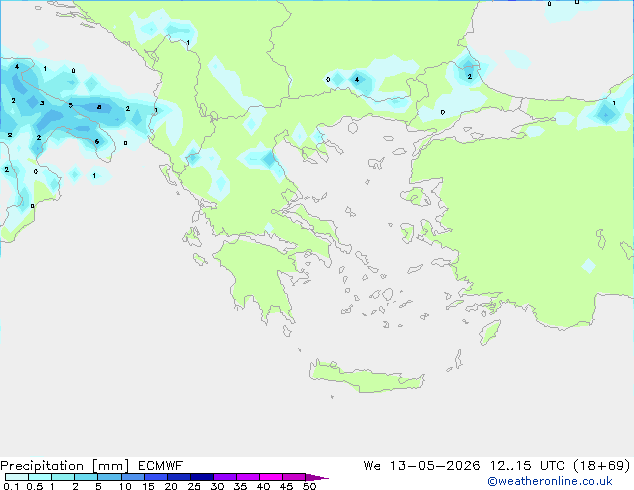Click the '40' legend scale label
Viewport: 634px width, 490px height.
tap(263, 486)
